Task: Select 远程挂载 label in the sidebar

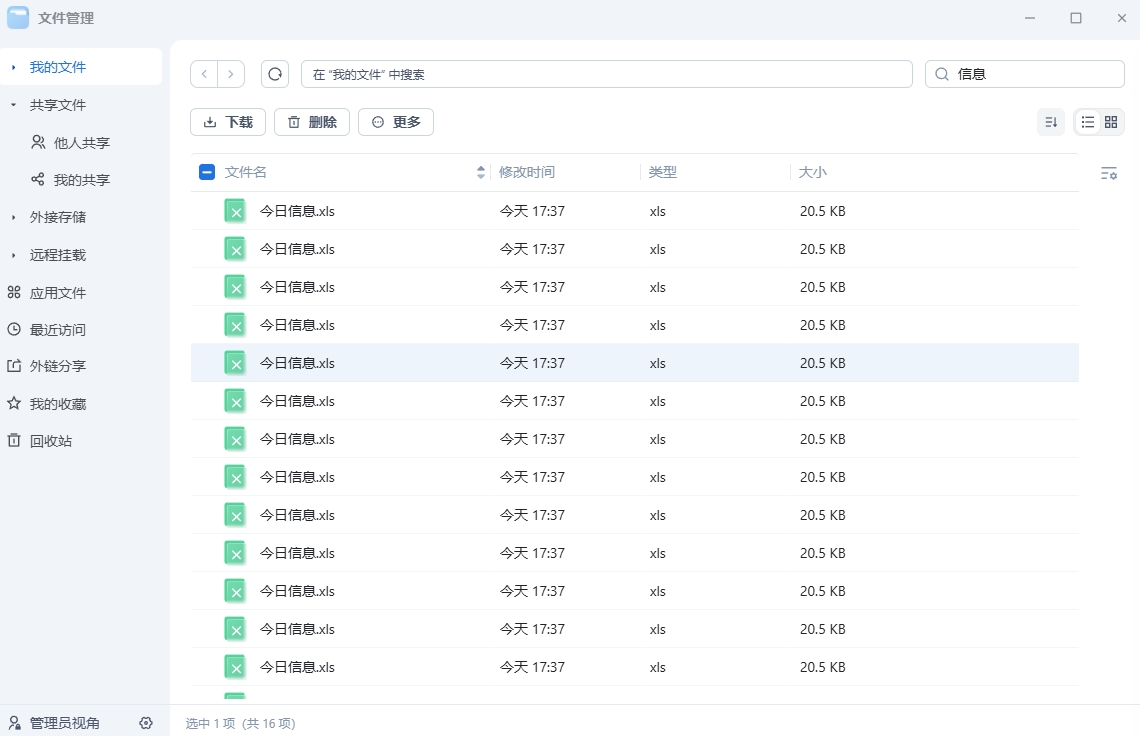Action: [x=57, y=255]
